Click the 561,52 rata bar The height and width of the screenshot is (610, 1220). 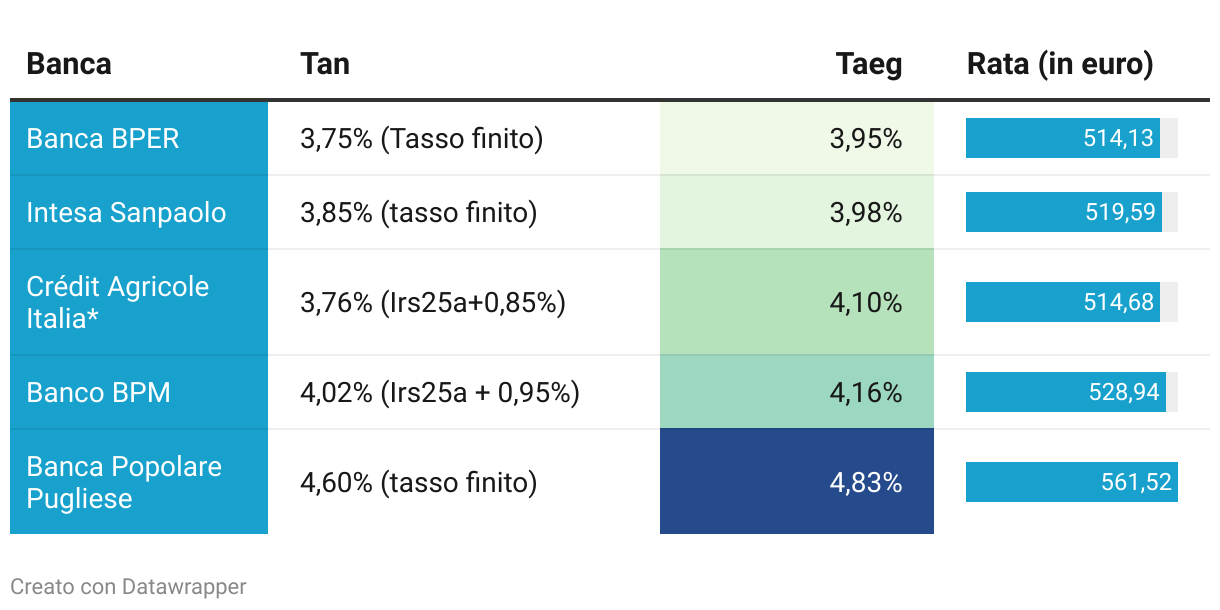click(x=1072, y=482)
